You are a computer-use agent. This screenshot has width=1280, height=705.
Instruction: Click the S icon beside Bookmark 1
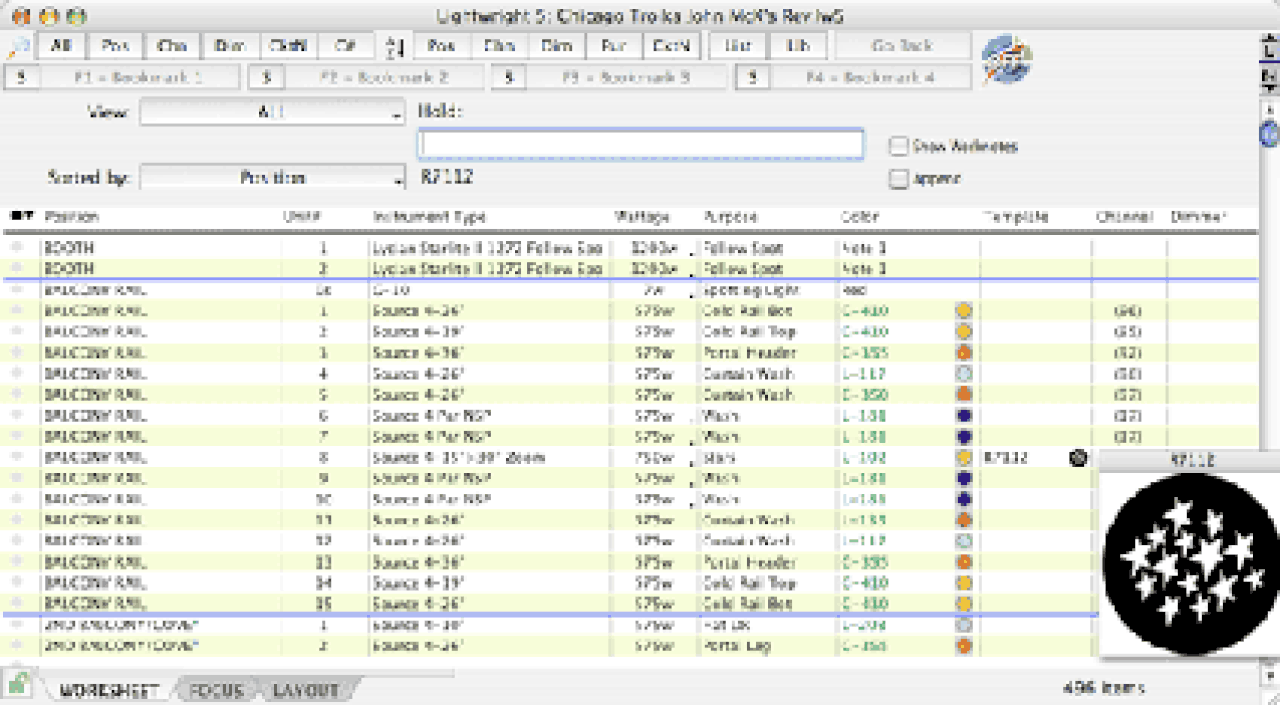tap(21, 77)
